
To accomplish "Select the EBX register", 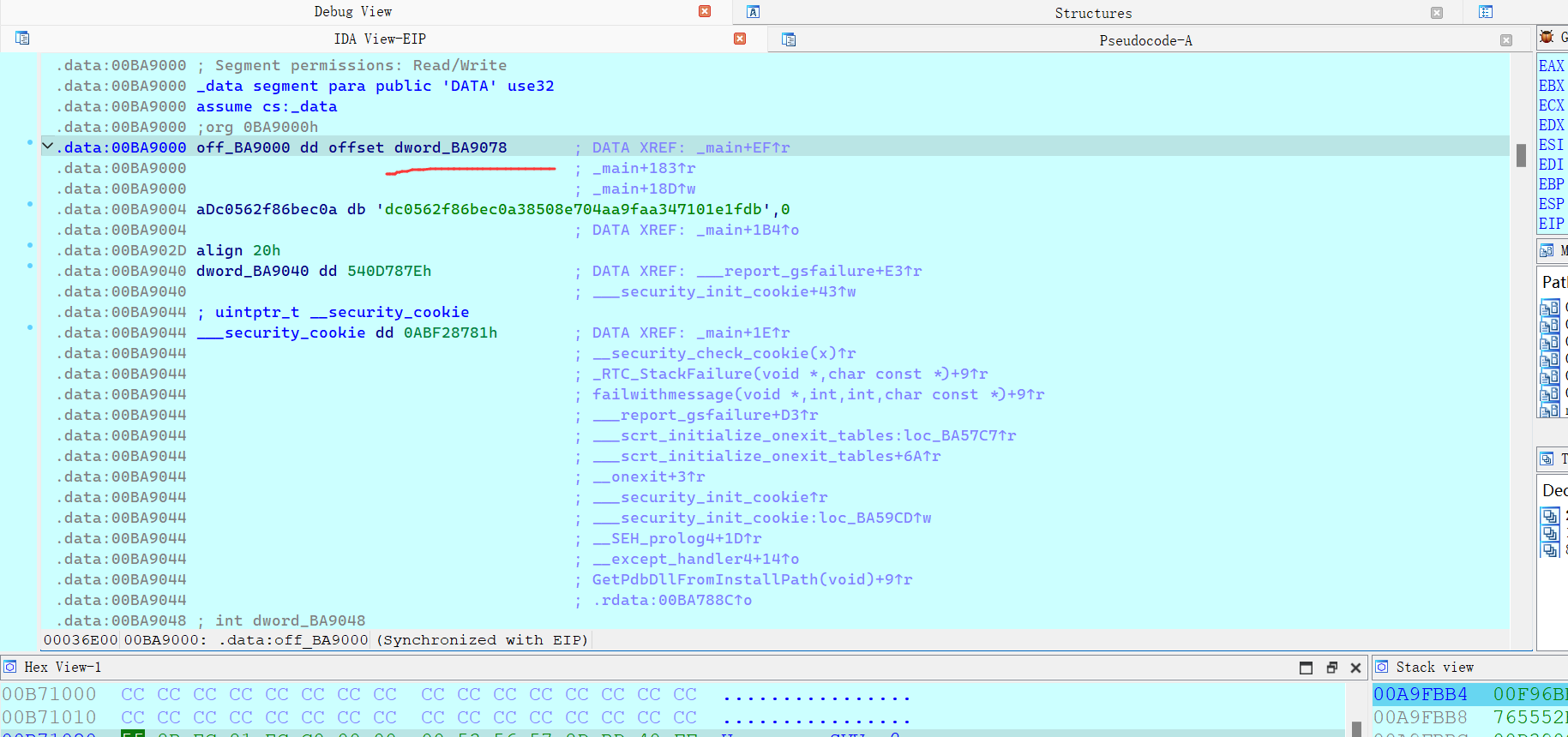I will tap(1552, 86).
